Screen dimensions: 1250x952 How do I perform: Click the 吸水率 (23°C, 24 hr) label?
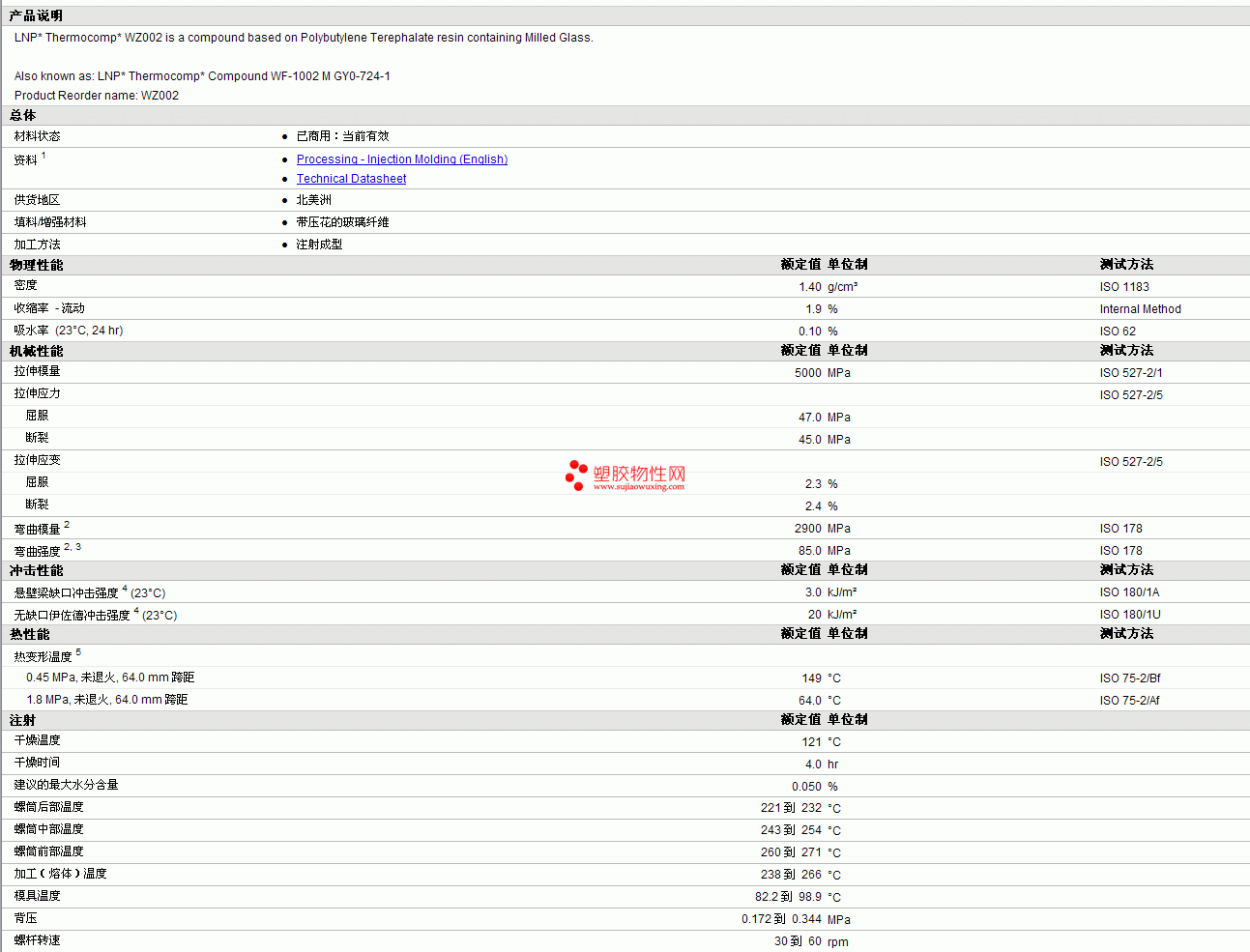69,331
